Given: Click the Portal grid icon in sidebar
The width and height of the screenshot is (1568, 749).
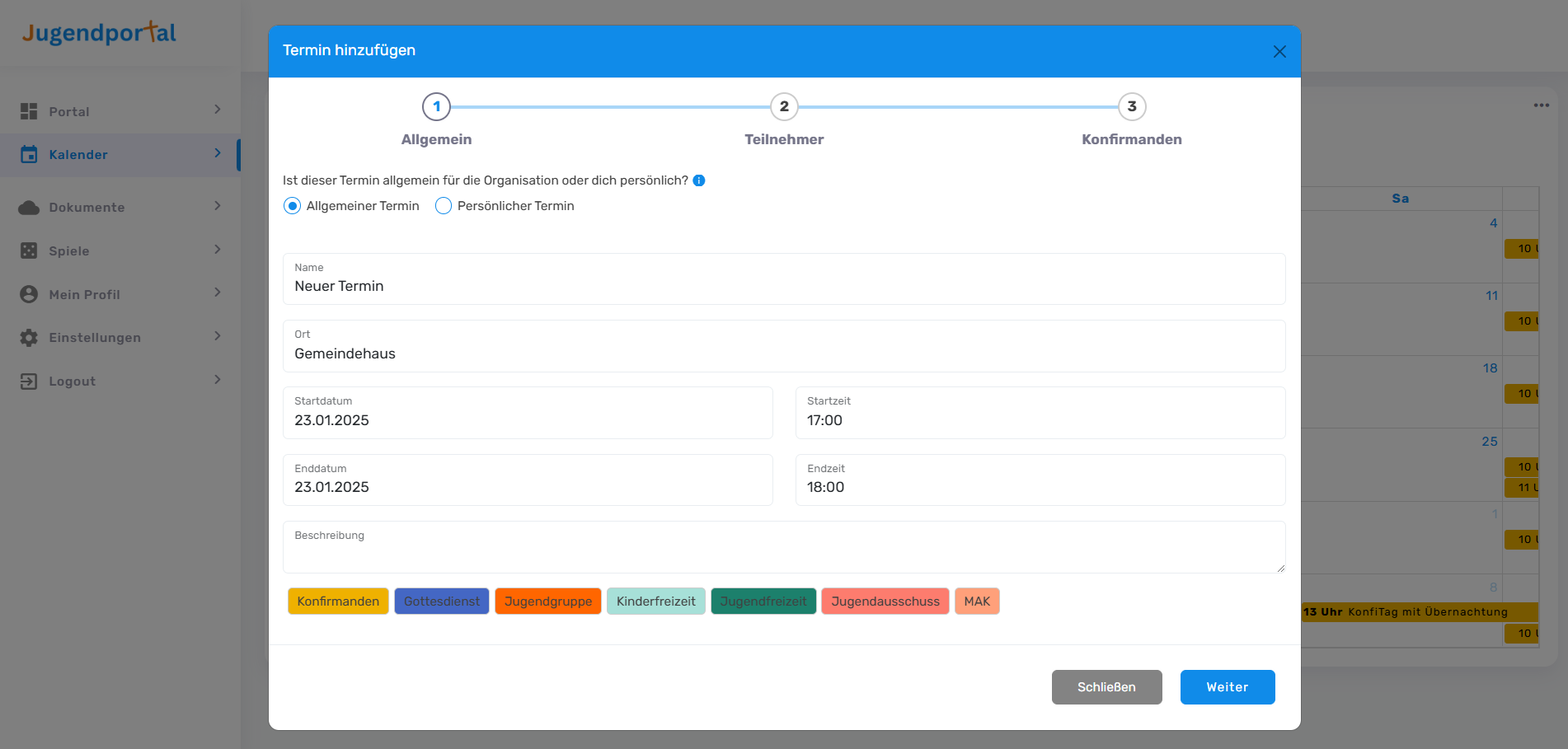Looking at the screenshot, I should [x=29, y=111].
